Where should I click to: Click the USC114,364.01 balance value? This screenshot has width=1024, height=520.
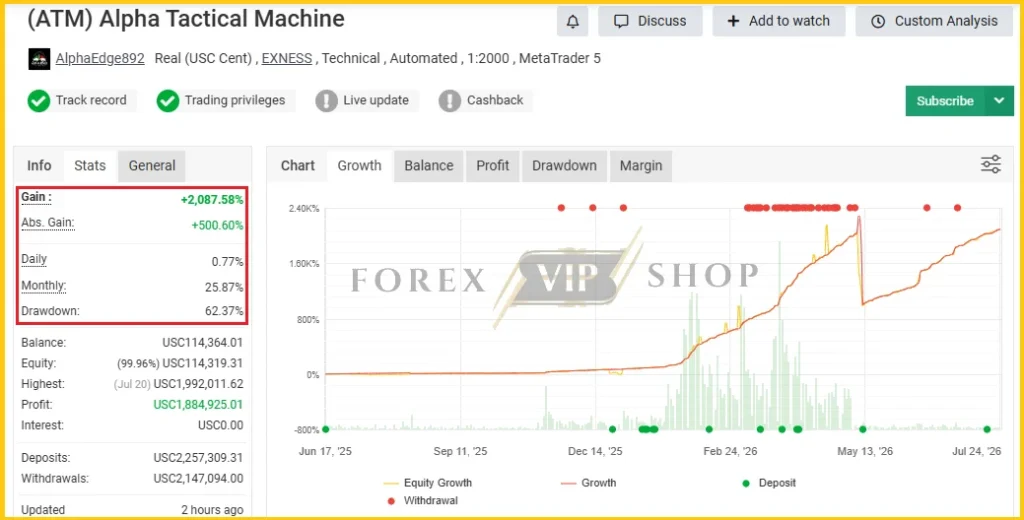pos(202,342)
